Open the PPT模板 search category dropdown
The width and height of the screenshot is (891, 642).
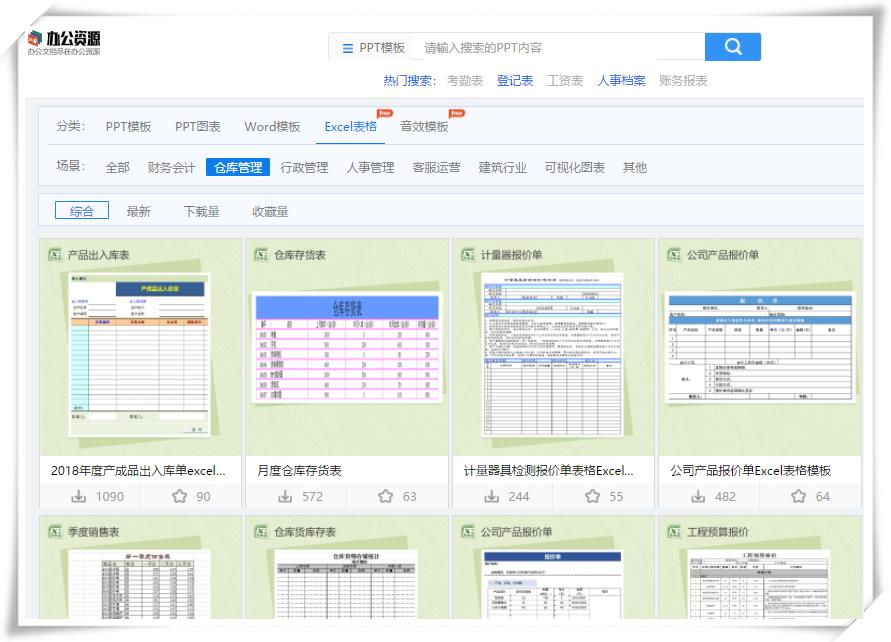click(374, 48)
